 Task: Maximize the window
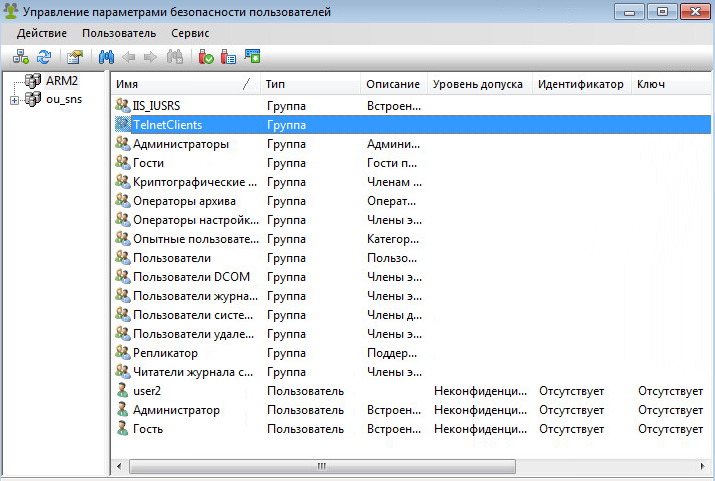[x=662, y=11]
